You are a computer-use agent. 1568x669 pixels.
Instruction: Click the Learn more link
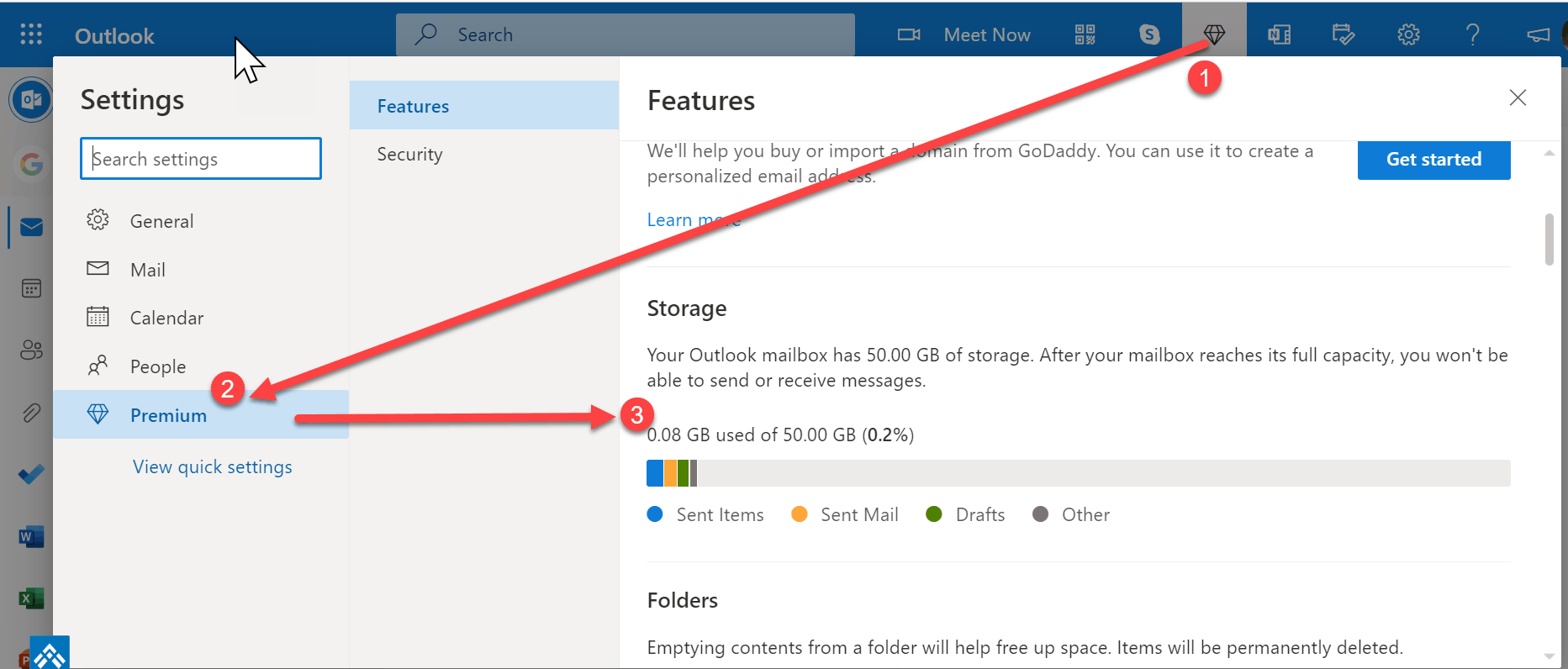point(694,220)
